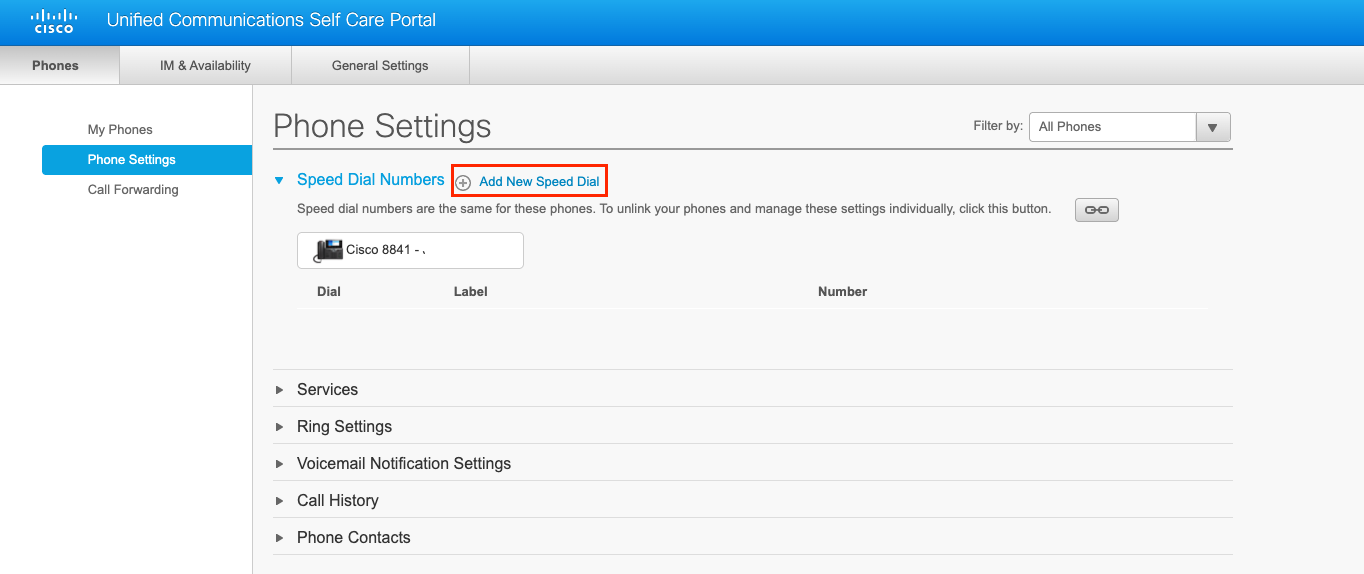Open the Filter by All Phones dropdown

pos(1112,127)
